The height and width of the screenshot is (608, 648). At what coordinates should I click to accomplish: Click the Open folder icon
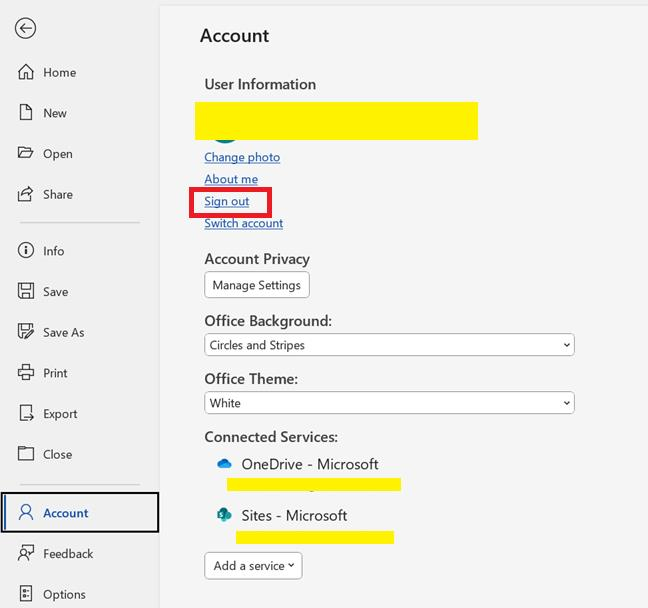[x=25, y=153]
